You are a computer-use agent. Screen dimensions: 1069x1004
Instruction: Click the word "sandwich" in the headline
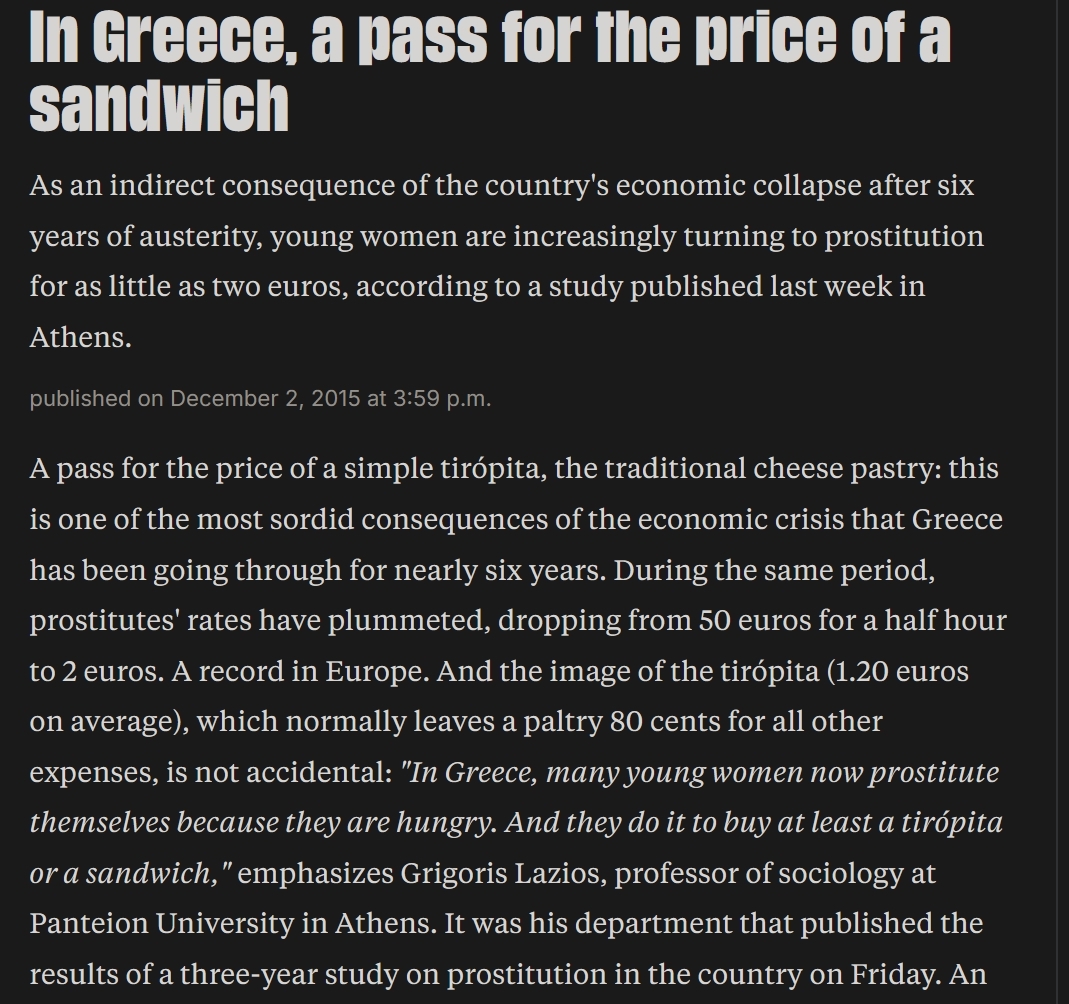pyautogui.click(x=159, y=106)
